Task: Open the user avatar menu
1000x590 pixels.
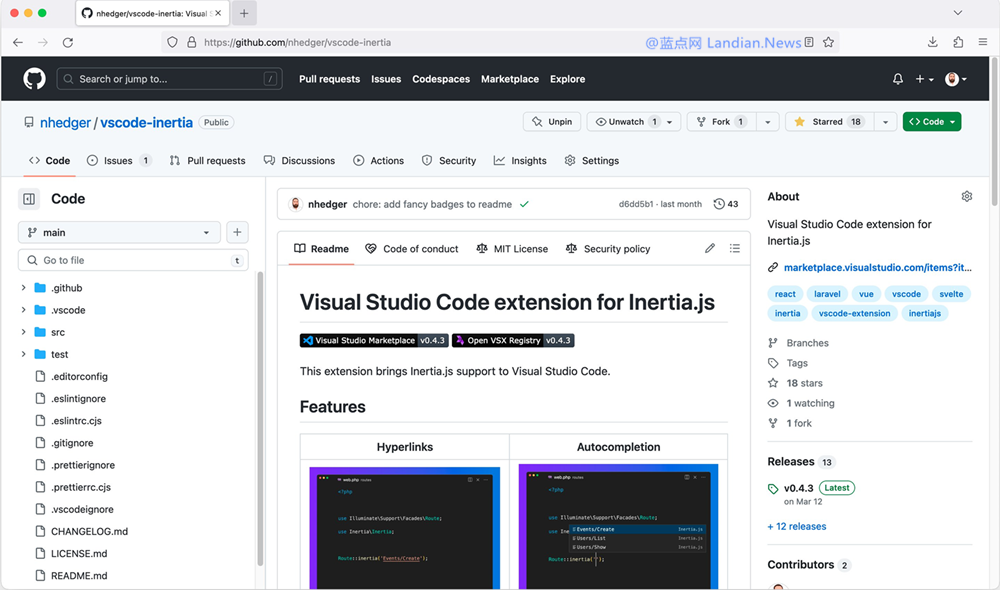Action: pos(955,79)
